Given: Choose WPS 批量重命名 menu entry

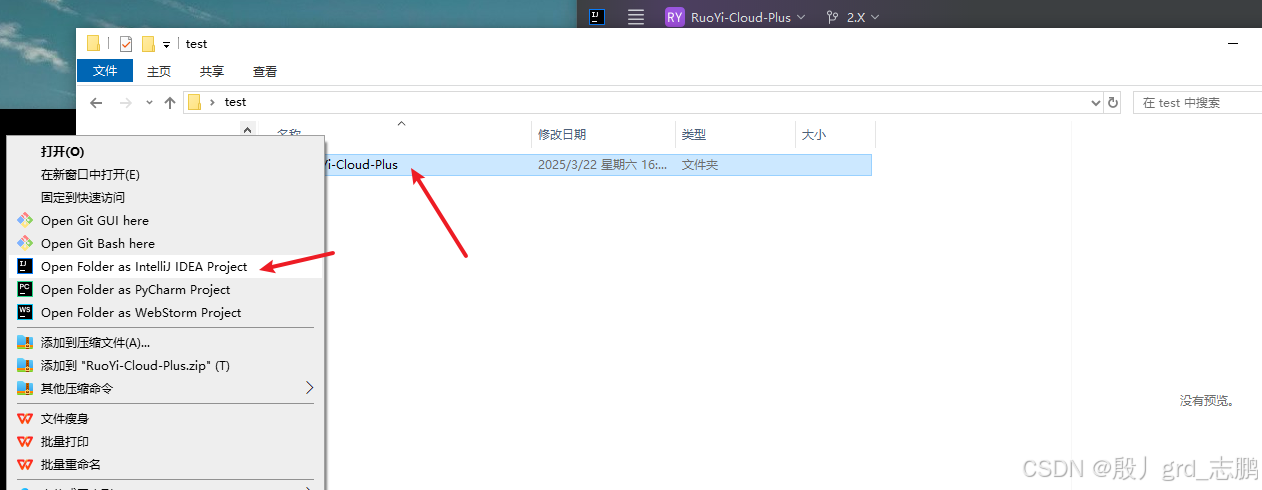Looking at the screenshot, I should coord(166,464).
